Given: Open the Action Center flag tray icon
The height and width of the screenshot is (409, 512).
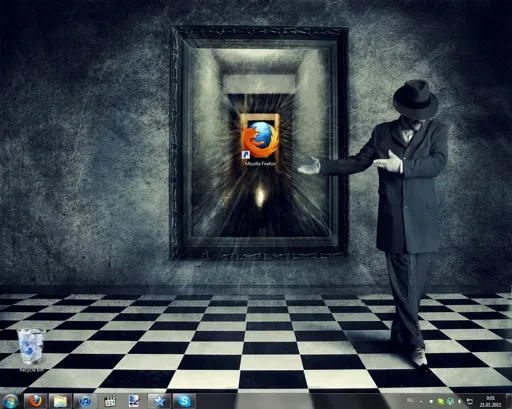Looking at the screenshot, I should (431, 402).
